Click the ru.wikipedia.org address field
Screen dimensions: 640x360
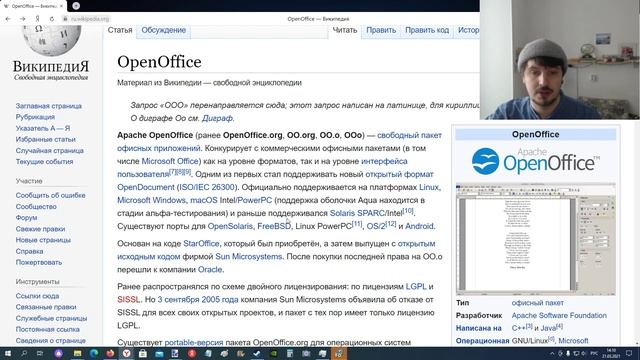(90, 19)
